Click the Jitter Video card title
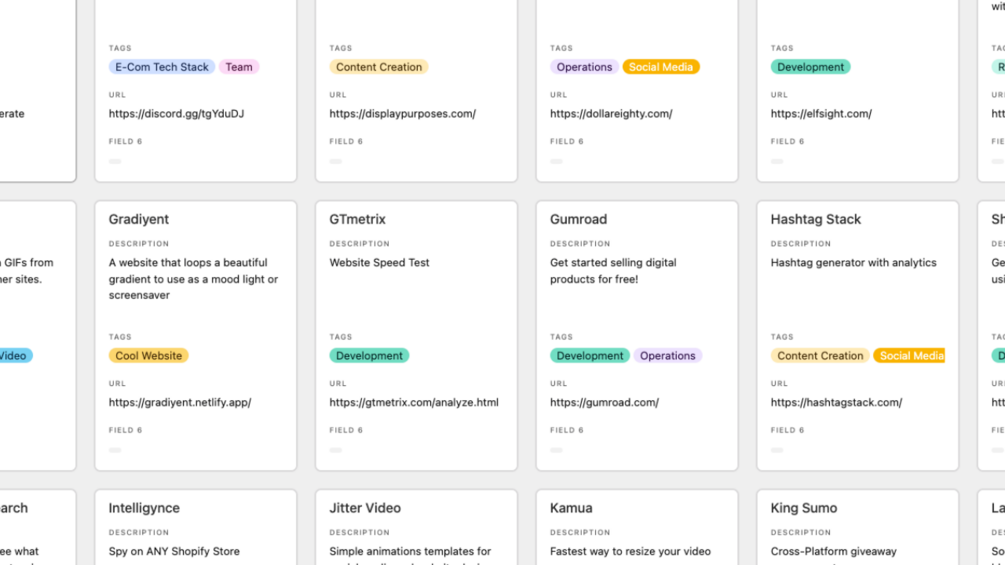Viewport: 1005px width, 565px height. pyautogui.click(x=365, y=508)
